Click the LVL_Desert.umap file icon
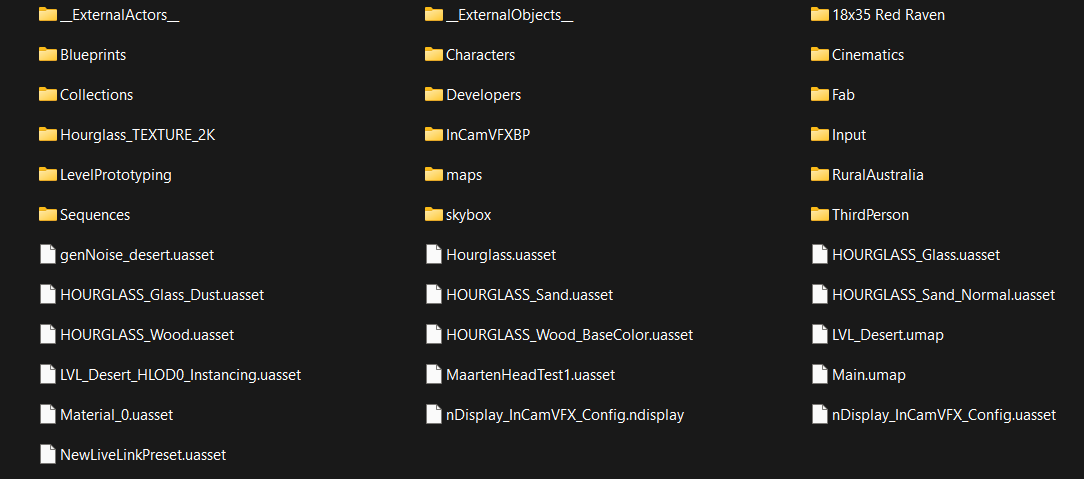The height and width of the screenshot is (479, 1084). 820,335
